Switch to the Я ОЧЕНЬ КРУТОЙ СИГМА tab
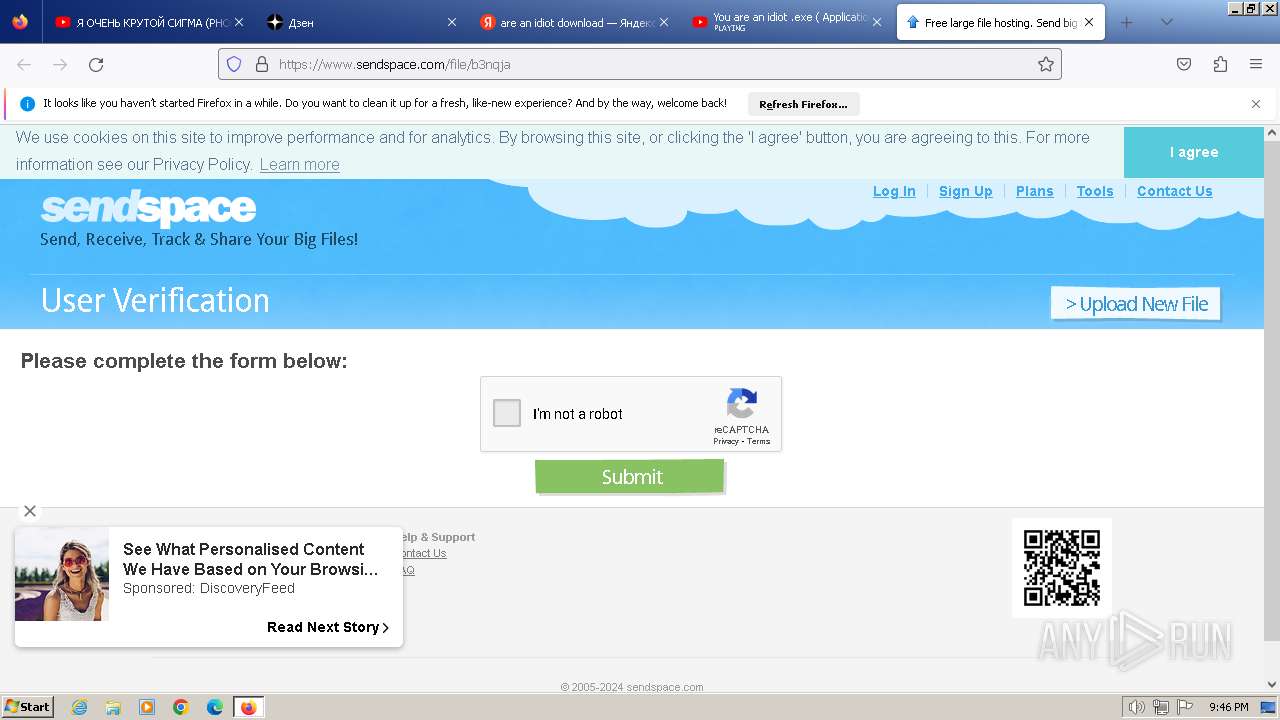 pyautogui.click(x=149, y=22)
